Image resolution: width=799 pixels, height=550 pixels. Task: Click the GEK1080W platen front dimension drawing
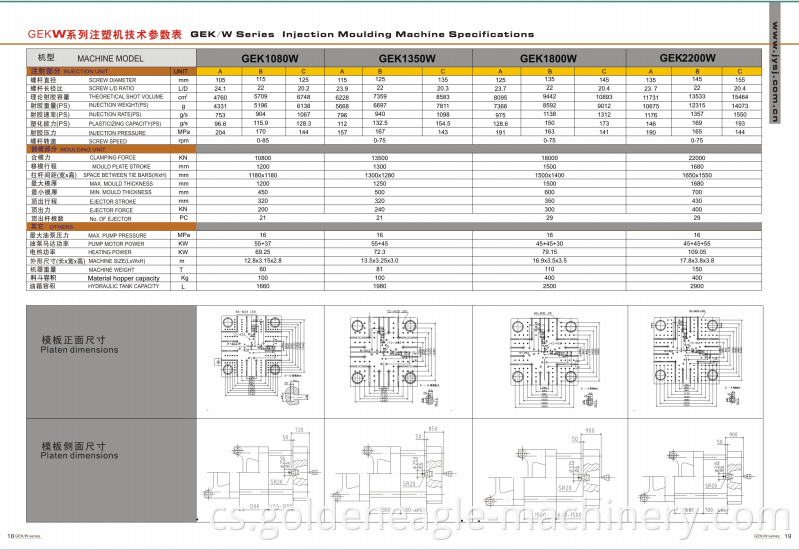[254, 354]
